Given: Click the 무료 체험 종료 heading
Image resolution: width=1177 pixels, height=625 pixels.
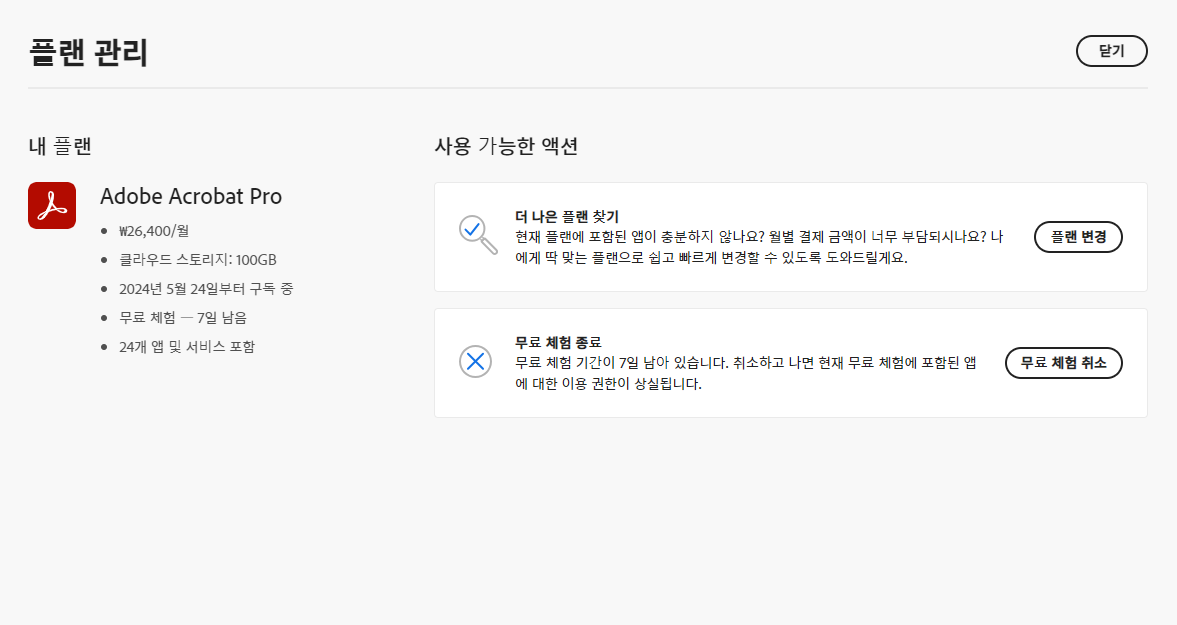Looking at the screenshot, I should pyautogui.click(x=558, y=343).
